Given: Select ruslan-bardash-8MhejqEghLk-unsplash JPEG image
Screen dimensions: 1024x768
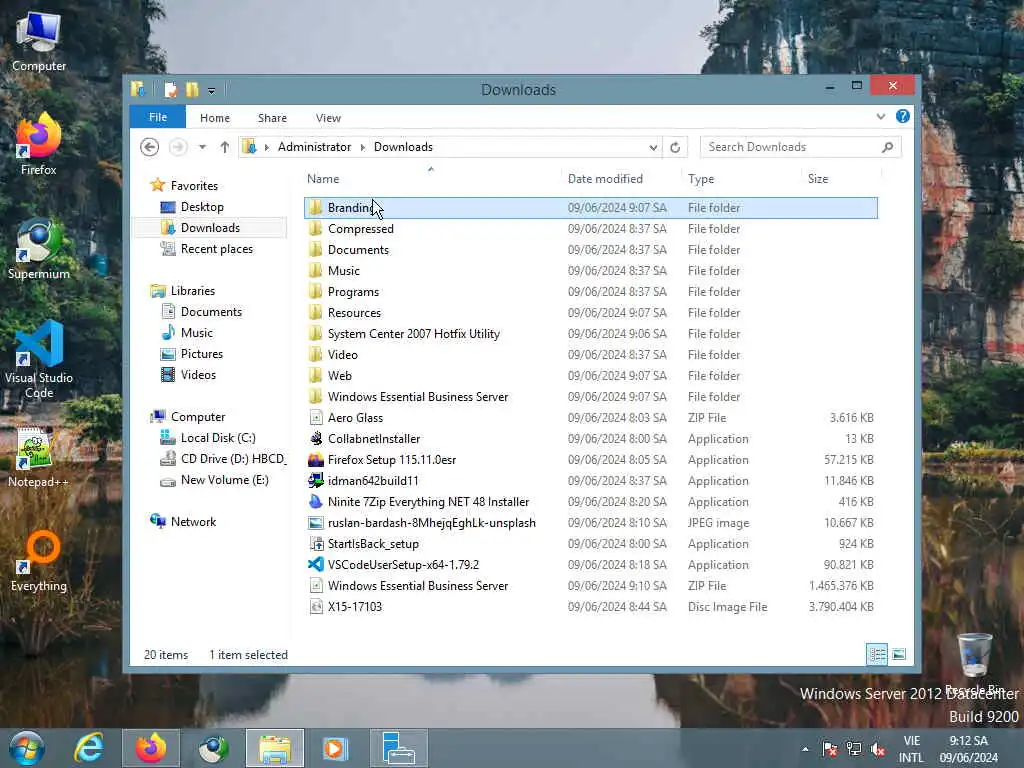Looking at the screenshot, I should [x=591, y=522].
